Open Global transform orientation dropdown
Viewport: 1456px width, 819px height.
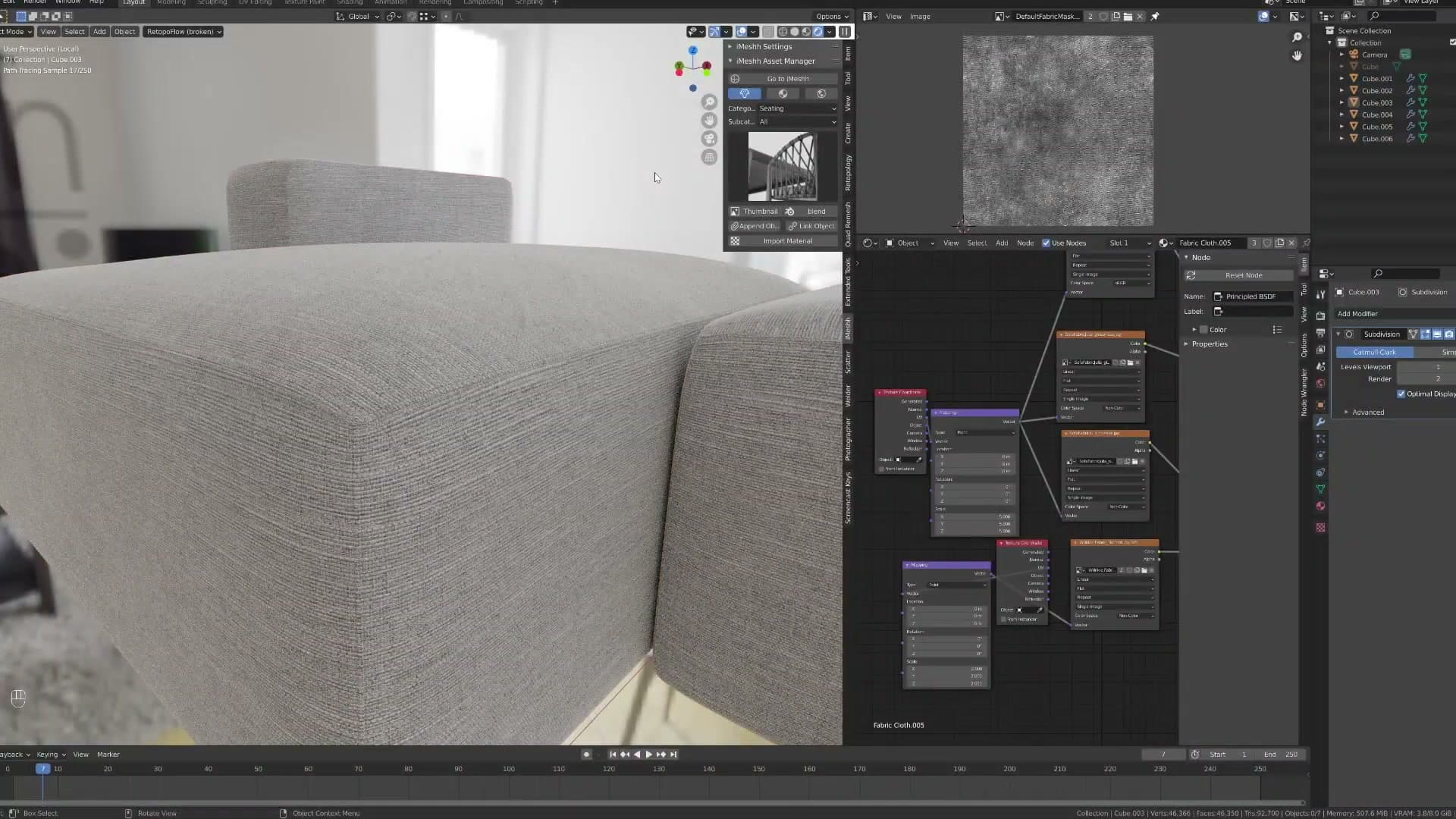[358, 17]
